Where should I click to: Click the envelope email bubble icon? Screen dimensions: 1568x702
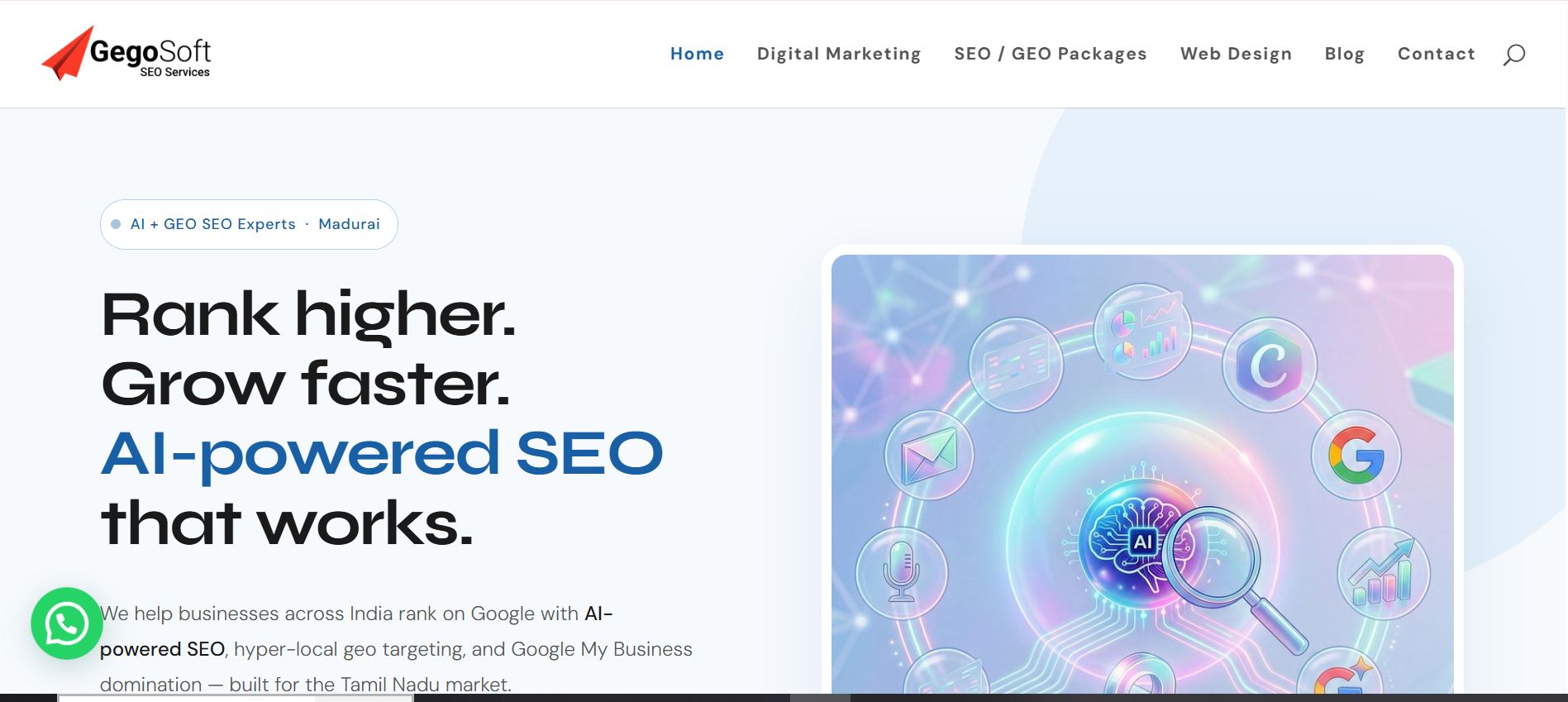point(929,455)
